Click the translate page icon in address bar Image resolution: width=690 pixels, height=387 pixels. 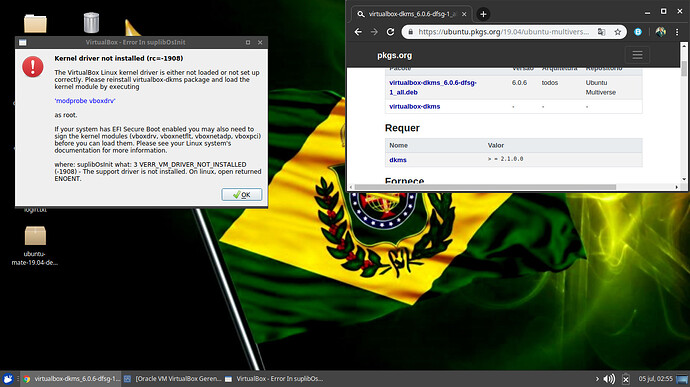(x=601, y=32)
